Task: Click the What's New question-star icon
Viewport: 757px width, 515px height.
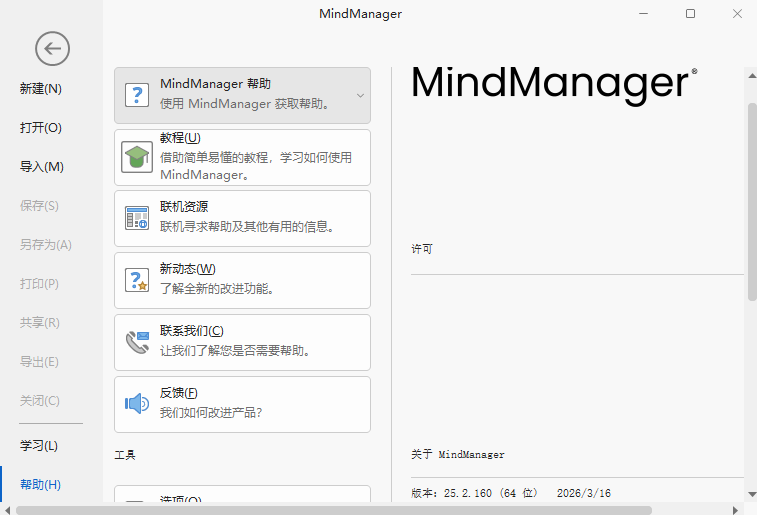Action: pos(137,280)
